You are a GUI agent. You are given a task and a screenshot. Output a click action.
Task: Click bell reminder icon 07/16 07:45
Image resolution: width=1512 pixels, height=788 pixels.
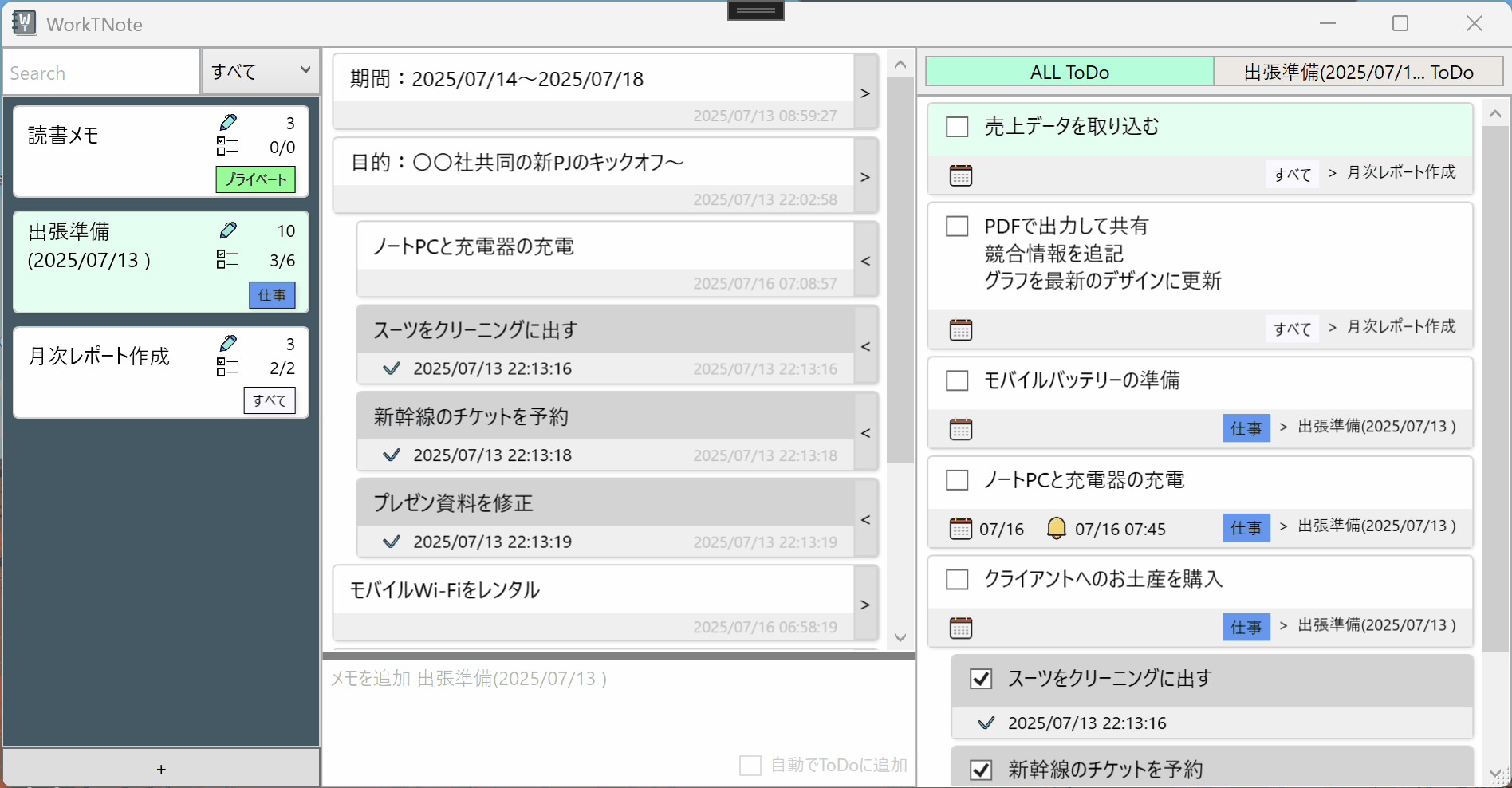pos(1056,528)
